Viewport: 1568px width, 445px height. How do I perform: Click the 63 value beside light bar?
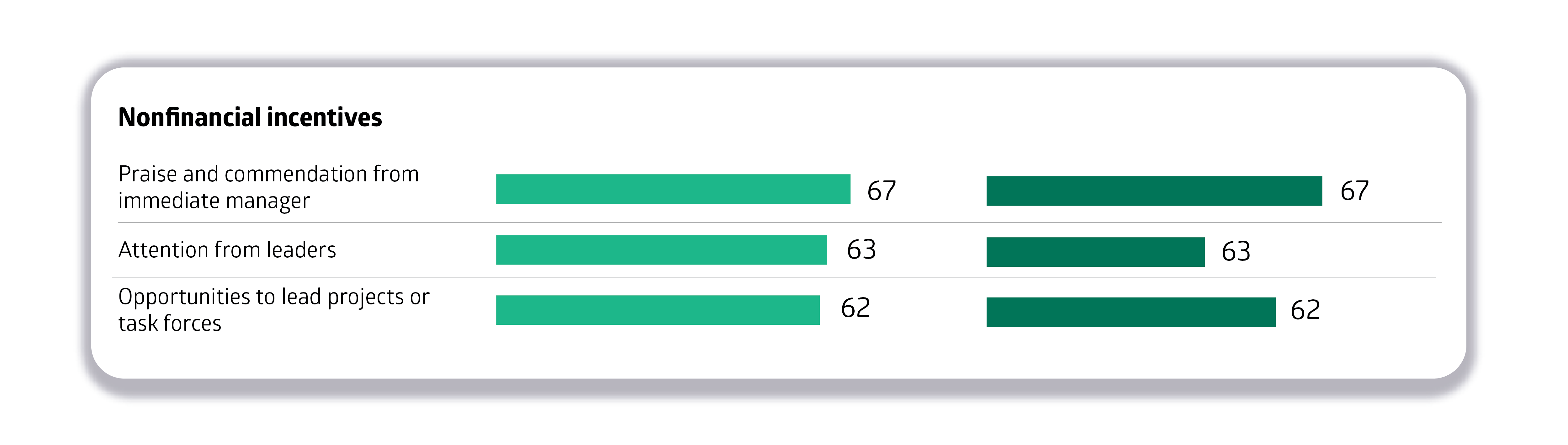861,249
